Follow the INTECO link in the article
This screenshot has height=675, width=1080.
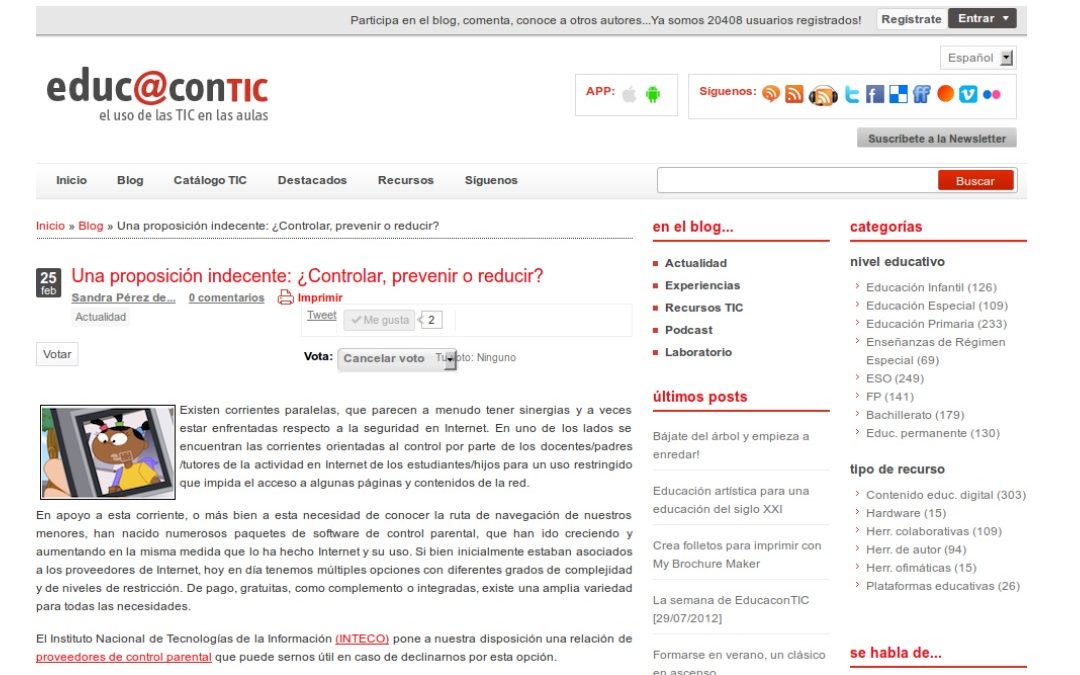(362, 638)
